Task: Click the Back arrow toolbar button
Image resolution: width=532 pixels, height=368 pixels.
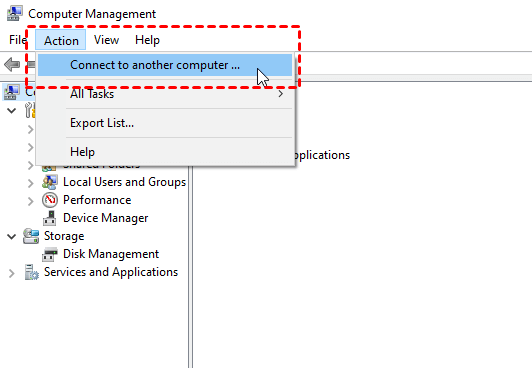Action: [x=12, y=64]
